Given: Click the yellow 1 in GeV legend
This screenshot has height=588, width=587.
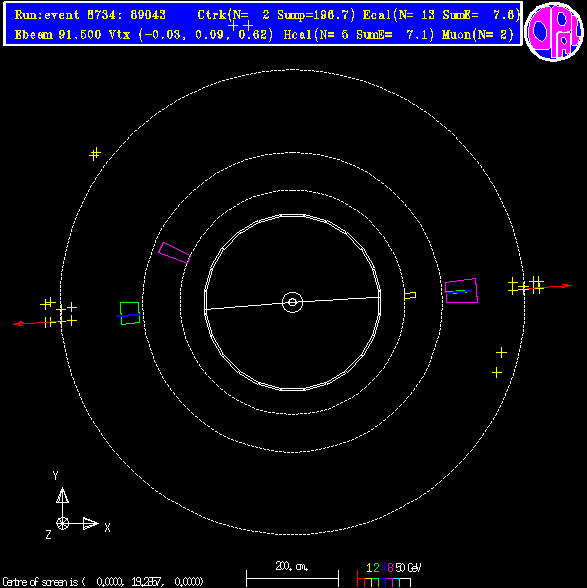Looking at the screenshot, I should [369, 568].
